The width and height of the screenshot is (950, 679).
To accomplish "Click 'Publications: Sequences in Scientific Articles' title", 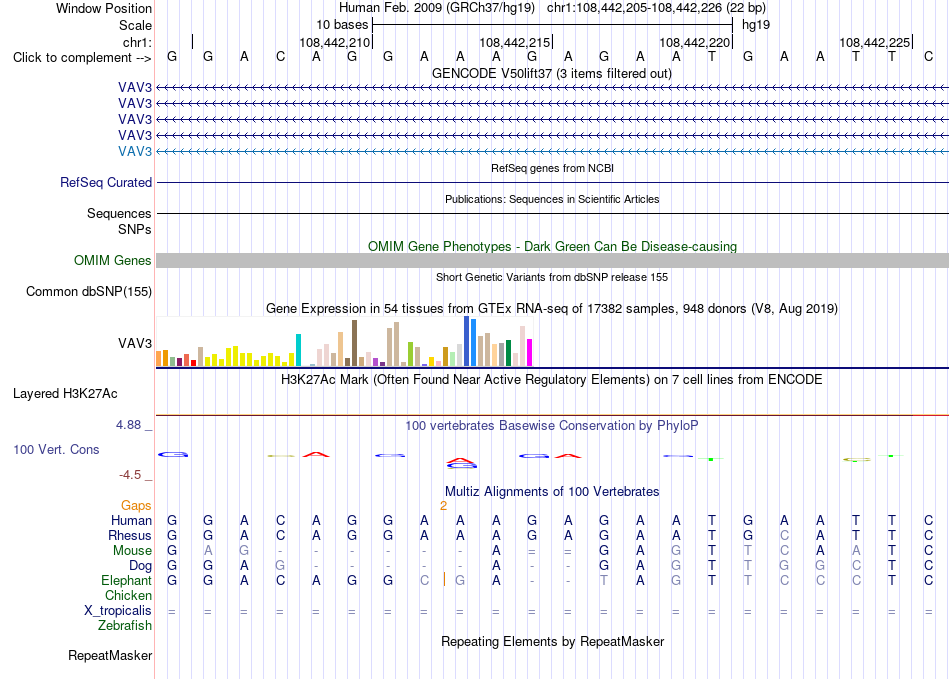I will (552, 199).
